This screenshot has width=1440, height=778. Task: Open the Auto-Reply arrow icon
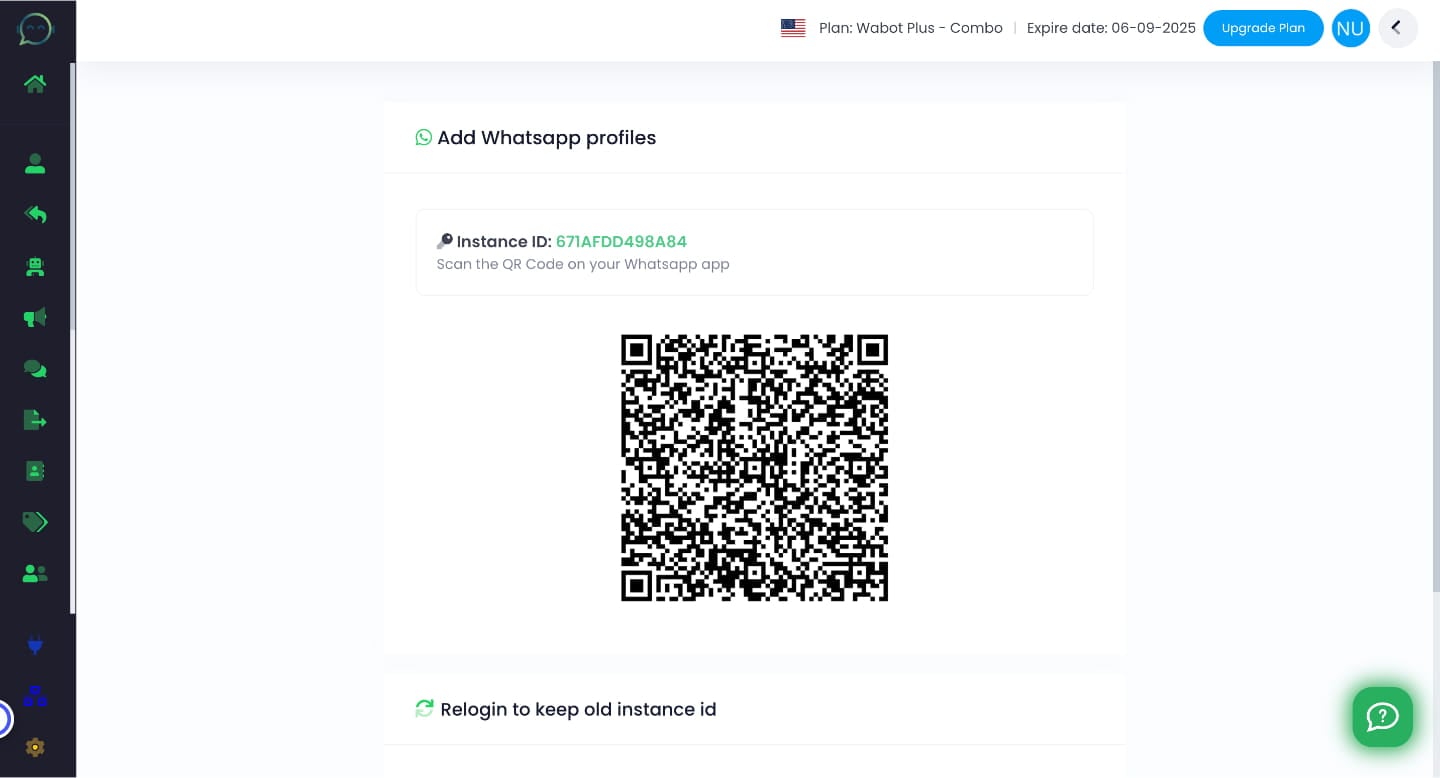click(35, 214)
